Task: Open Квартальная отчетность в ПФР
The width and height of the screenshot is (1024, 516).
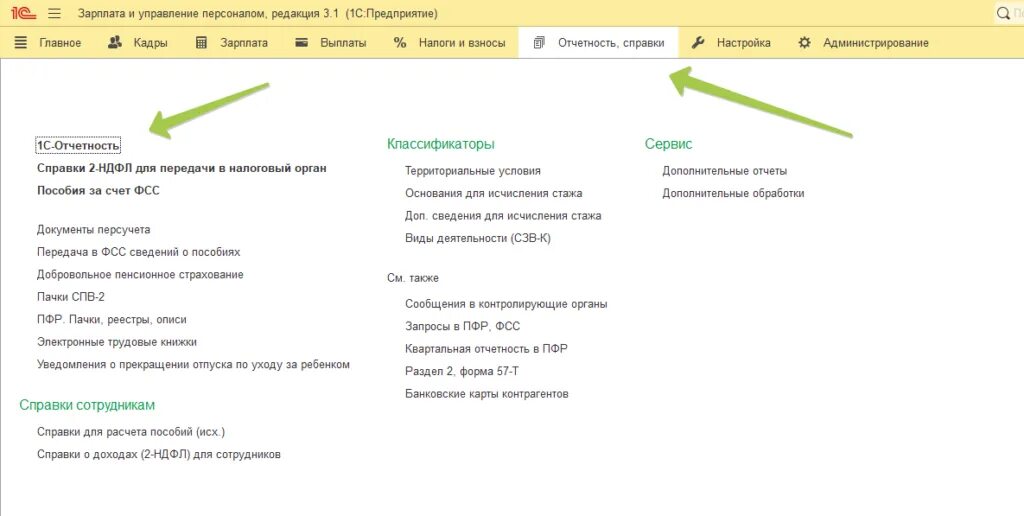Action: point(486,349)
